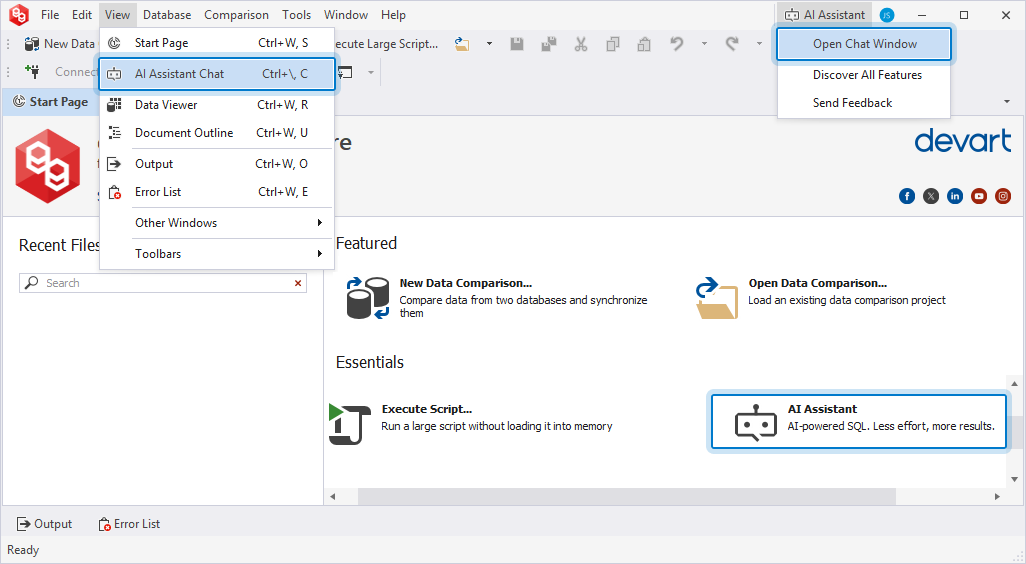
Task: Select Data Viewer menu item
Action: pyautogui.click(x=217, y=105)
